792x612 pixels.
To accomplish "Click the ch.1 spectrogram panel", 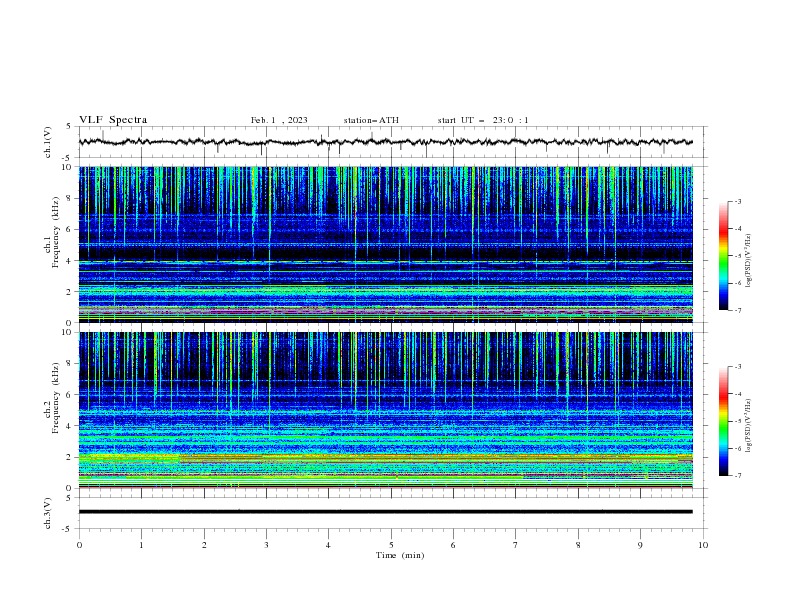I will pos(385,244).
